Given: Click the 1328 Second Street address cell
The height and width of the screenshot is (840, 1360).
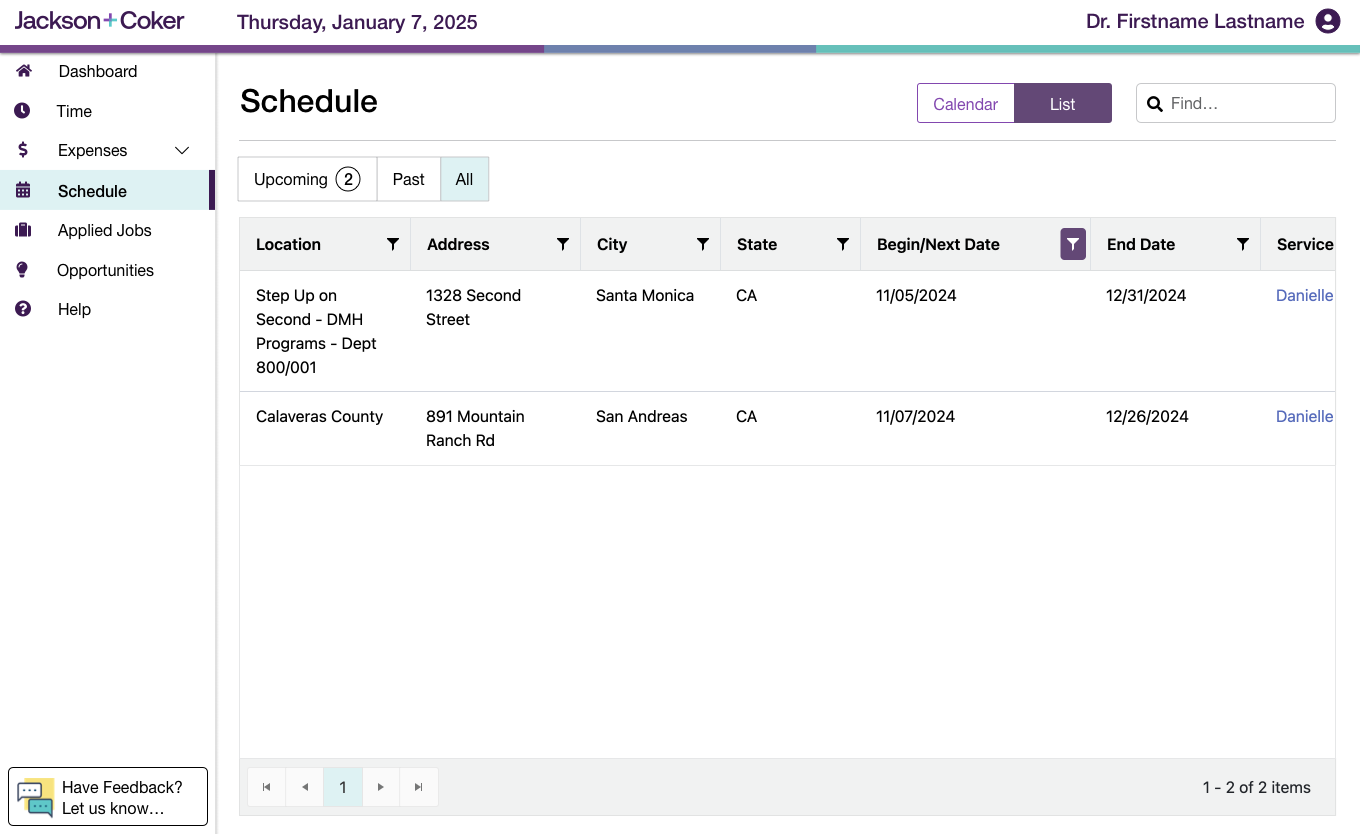Looking at the screenshot, I should (x=495, y=331).
